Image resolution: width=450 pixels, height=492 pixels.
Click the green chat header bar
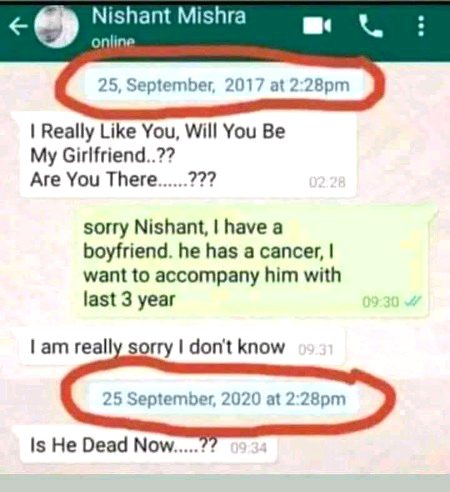click(x=225, y=32)
